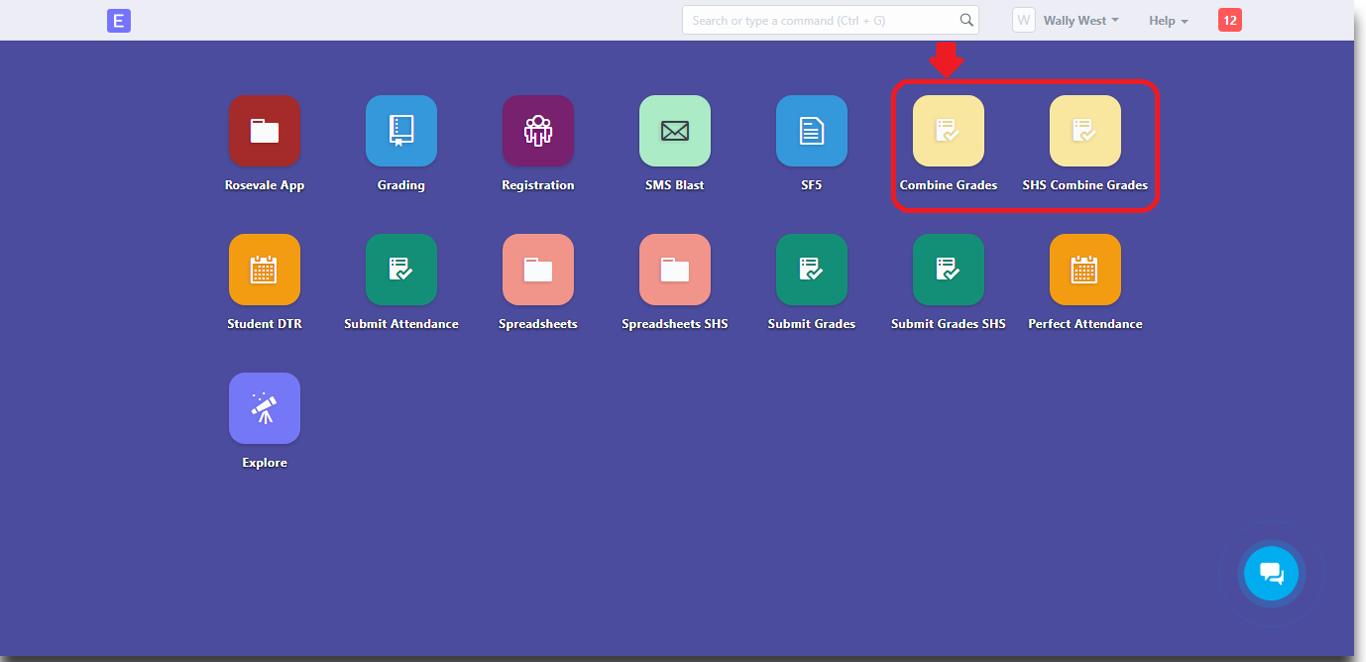The image size is (1366, 662).
Task: Open the Submit Attendance module
Action: (401, 270)
